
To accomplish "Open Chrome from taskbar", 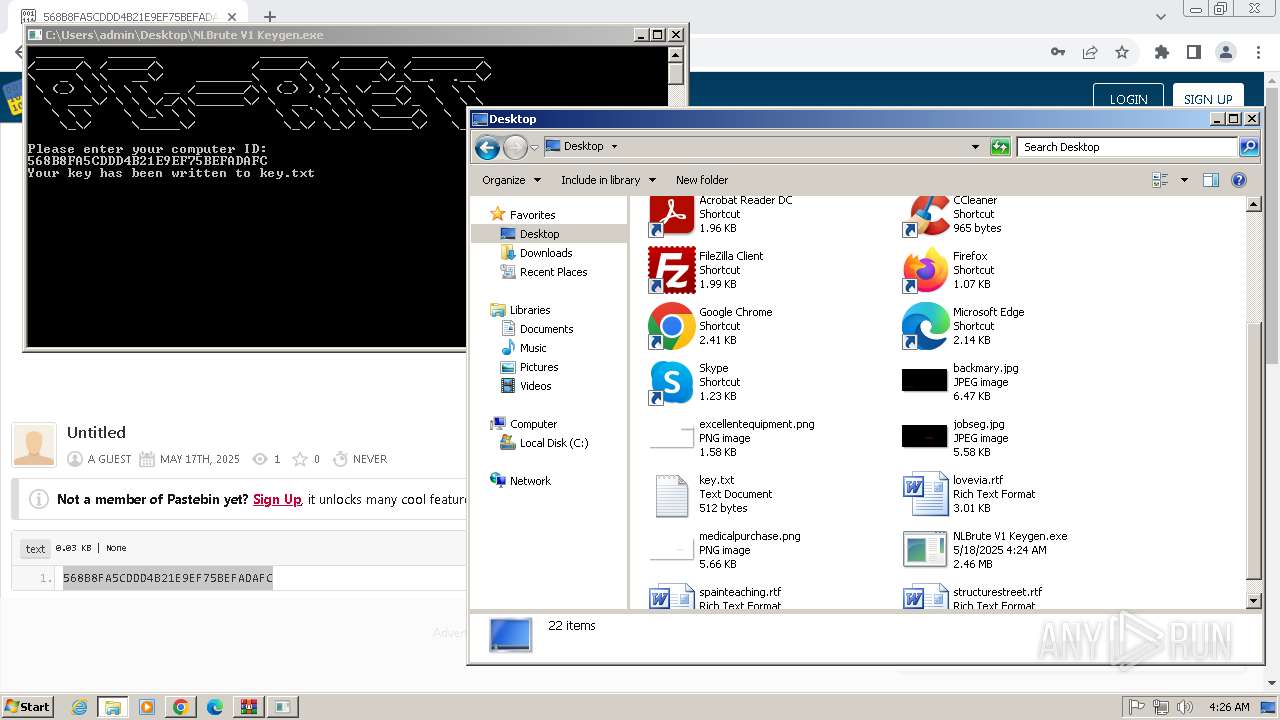I will 181,707.
